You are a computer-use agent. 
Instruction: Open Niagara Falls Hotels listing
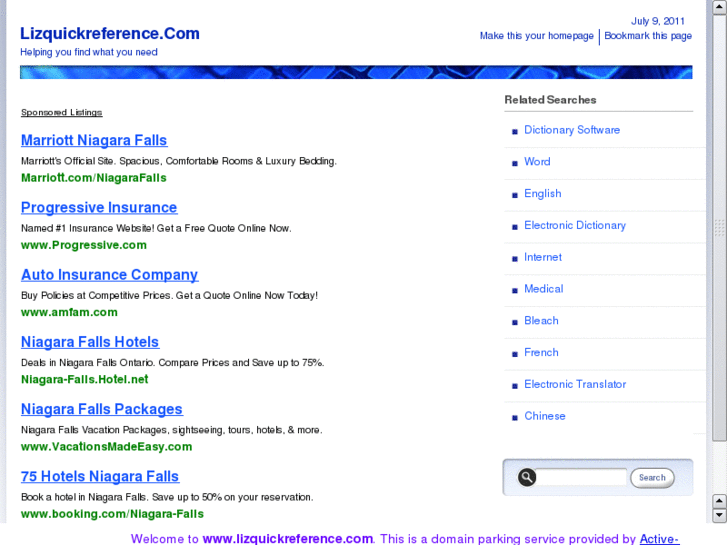click(x=90, y=342)
